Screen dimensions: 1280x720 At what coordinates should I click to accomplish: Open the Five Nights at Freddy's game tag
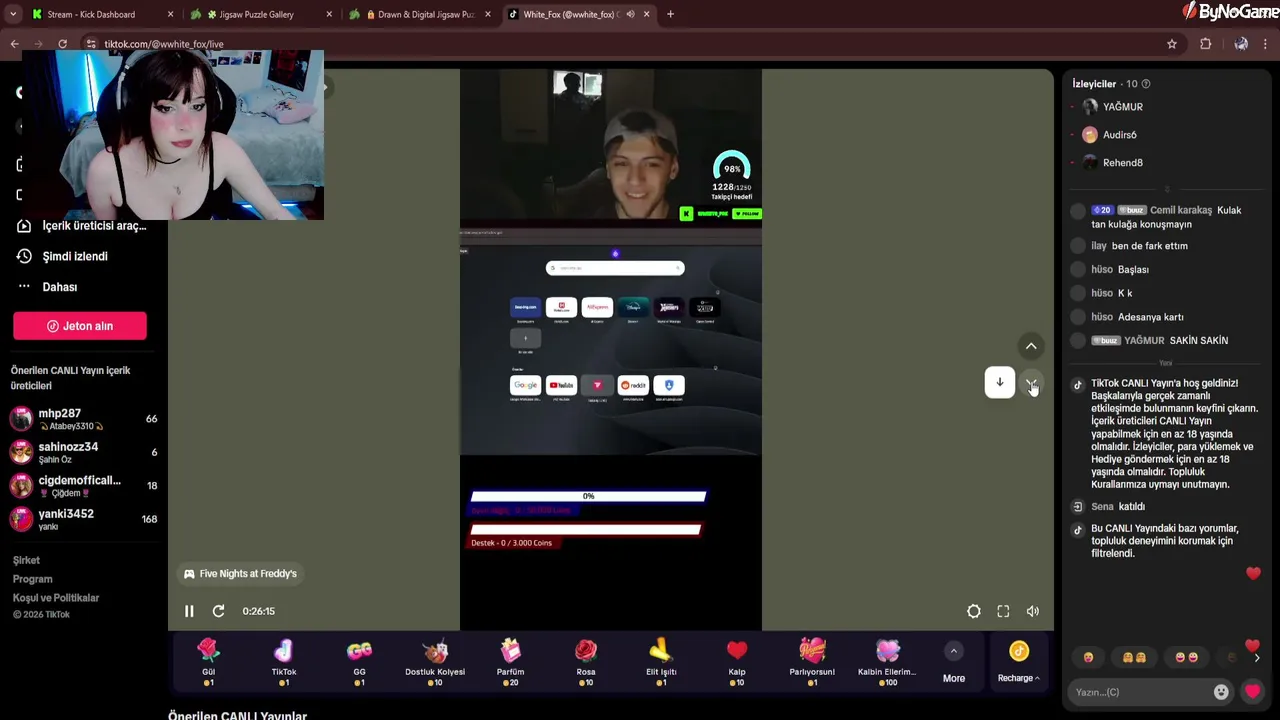tap(240, 574)
